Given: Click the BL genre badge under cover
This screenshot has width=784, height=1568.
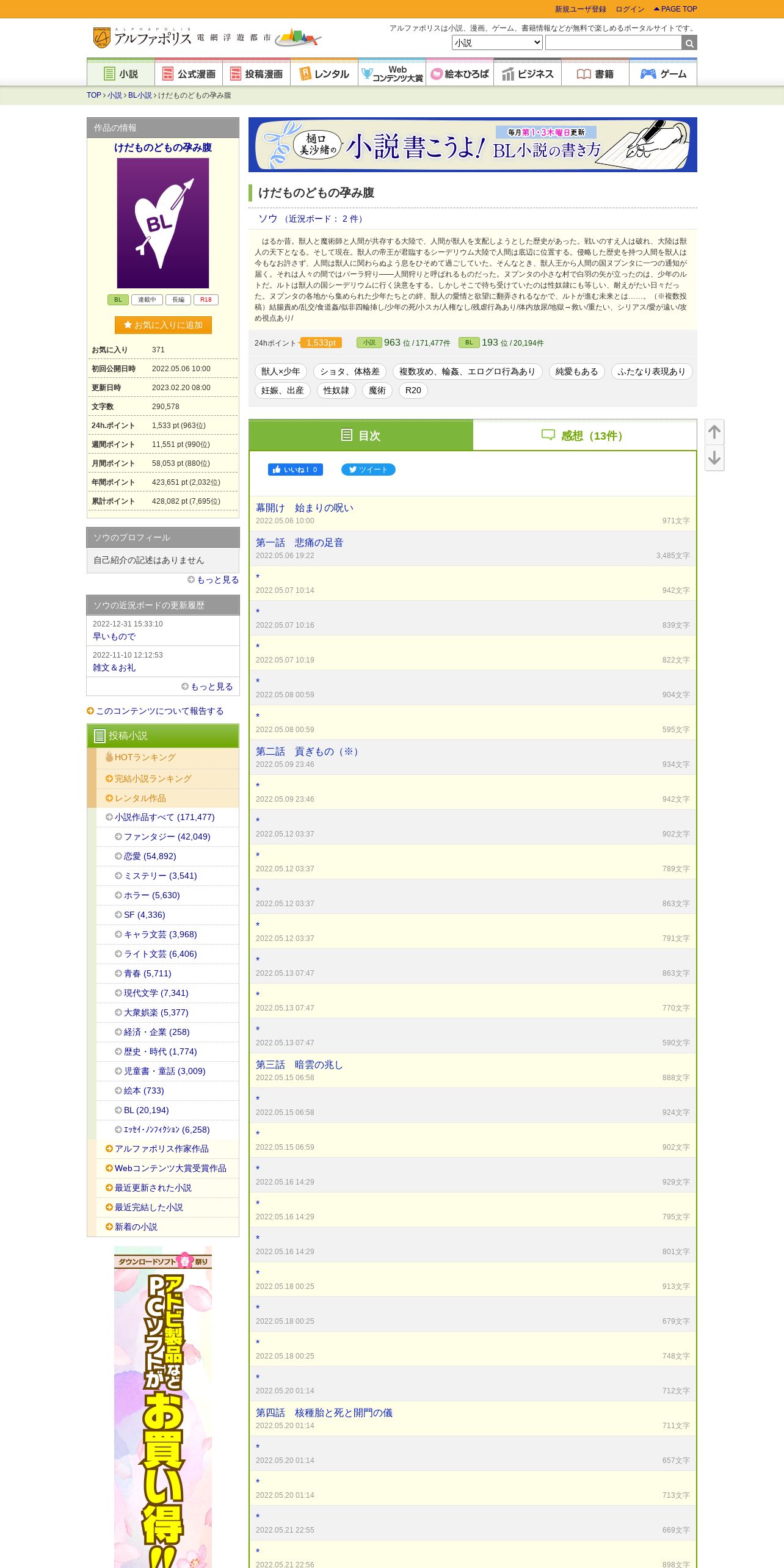Looking at the screenshot, I should 118,300.
